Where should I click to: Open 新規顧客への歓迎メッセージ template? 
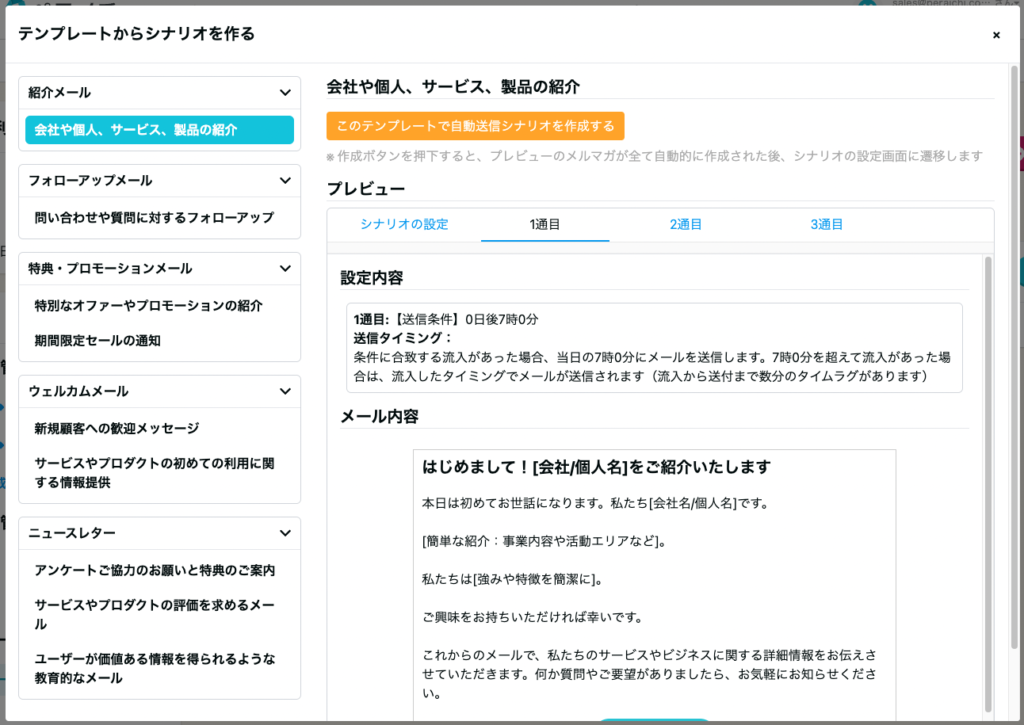click(x=117, y=429)
